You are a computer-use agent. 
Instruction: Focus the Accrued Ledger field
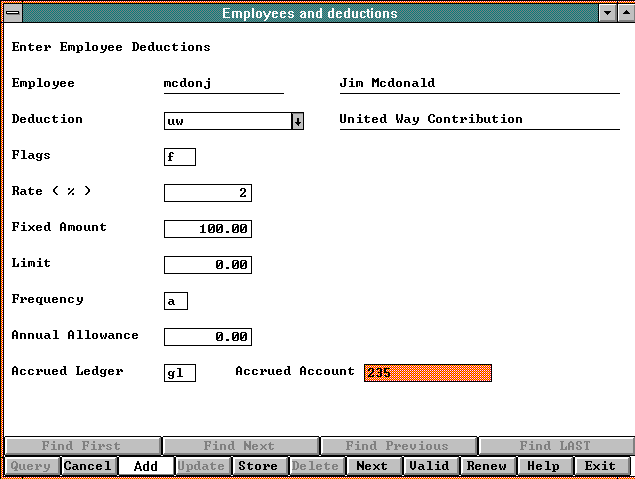[x=180, y=373]
